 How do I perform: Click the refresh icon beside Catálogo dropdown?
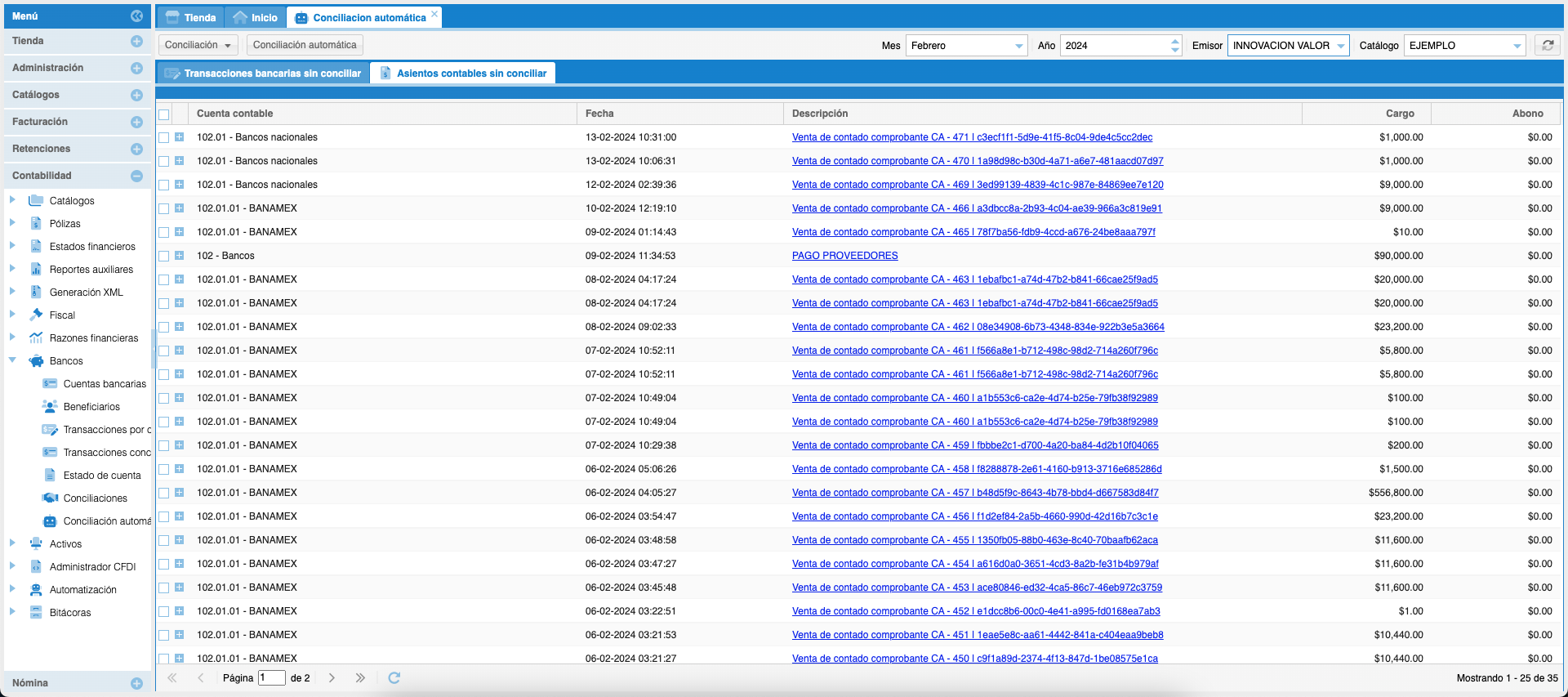[1547, 46]
